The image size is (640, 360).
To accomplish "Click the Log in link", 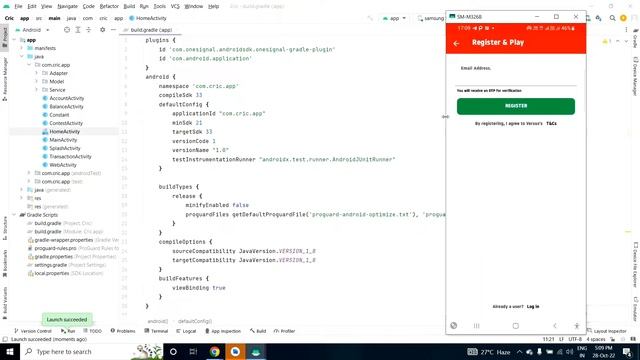I will click(x=533, y=307).
